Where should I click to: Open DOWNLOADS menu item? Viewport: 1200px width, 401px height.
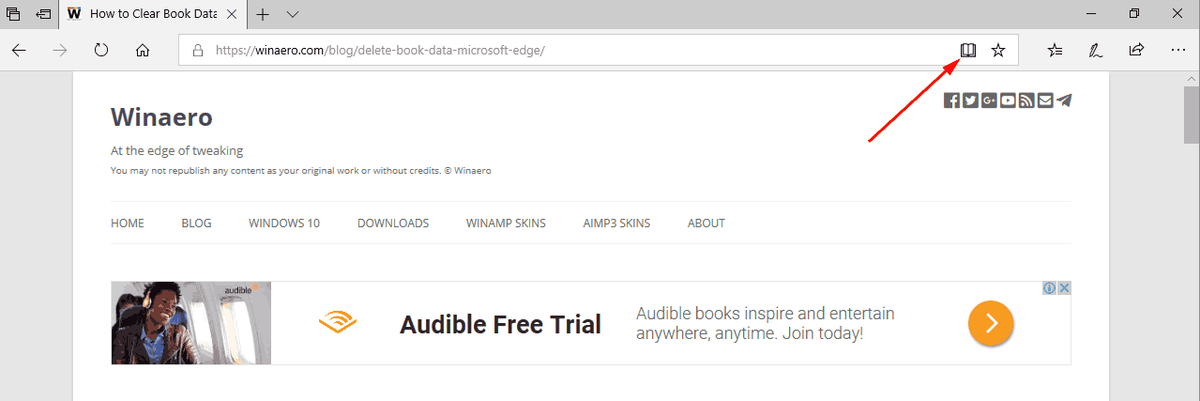click(x=393, y=223)
